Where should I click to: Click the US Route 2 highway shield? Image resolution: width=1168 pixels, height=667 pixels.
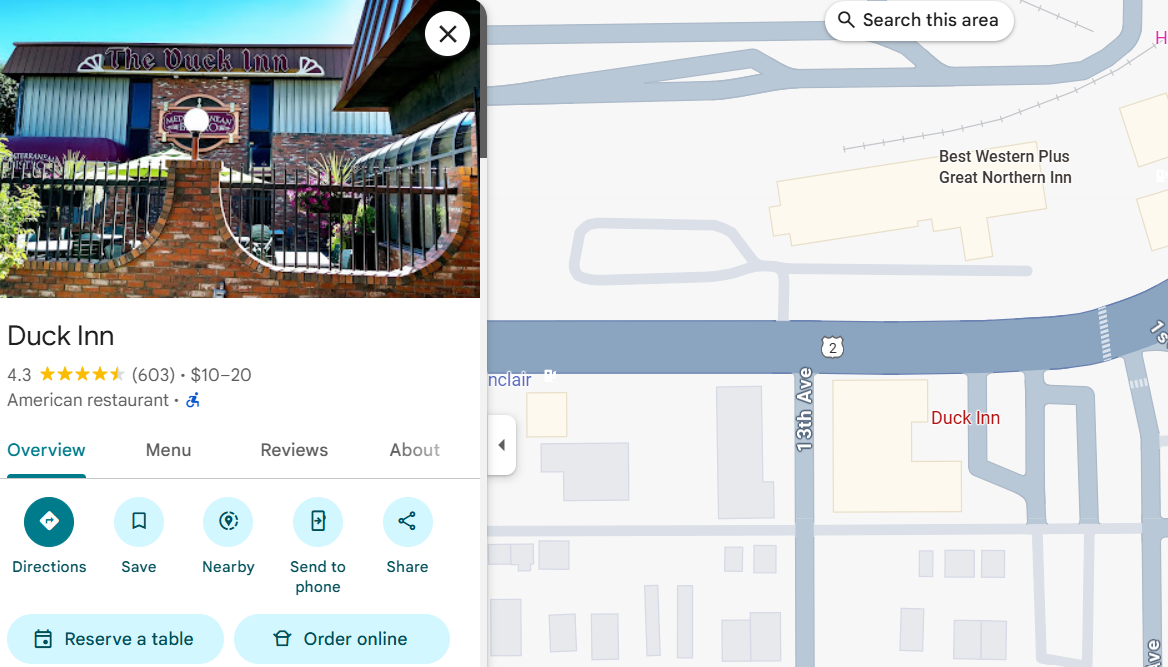point(833,347)
